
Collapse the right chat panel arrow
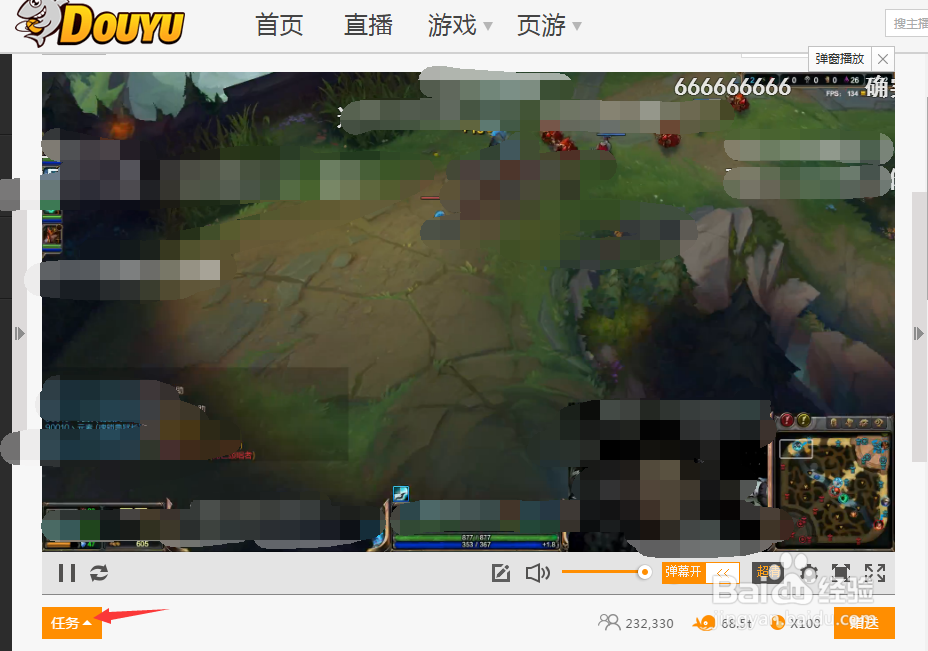(x=918, y=333)
